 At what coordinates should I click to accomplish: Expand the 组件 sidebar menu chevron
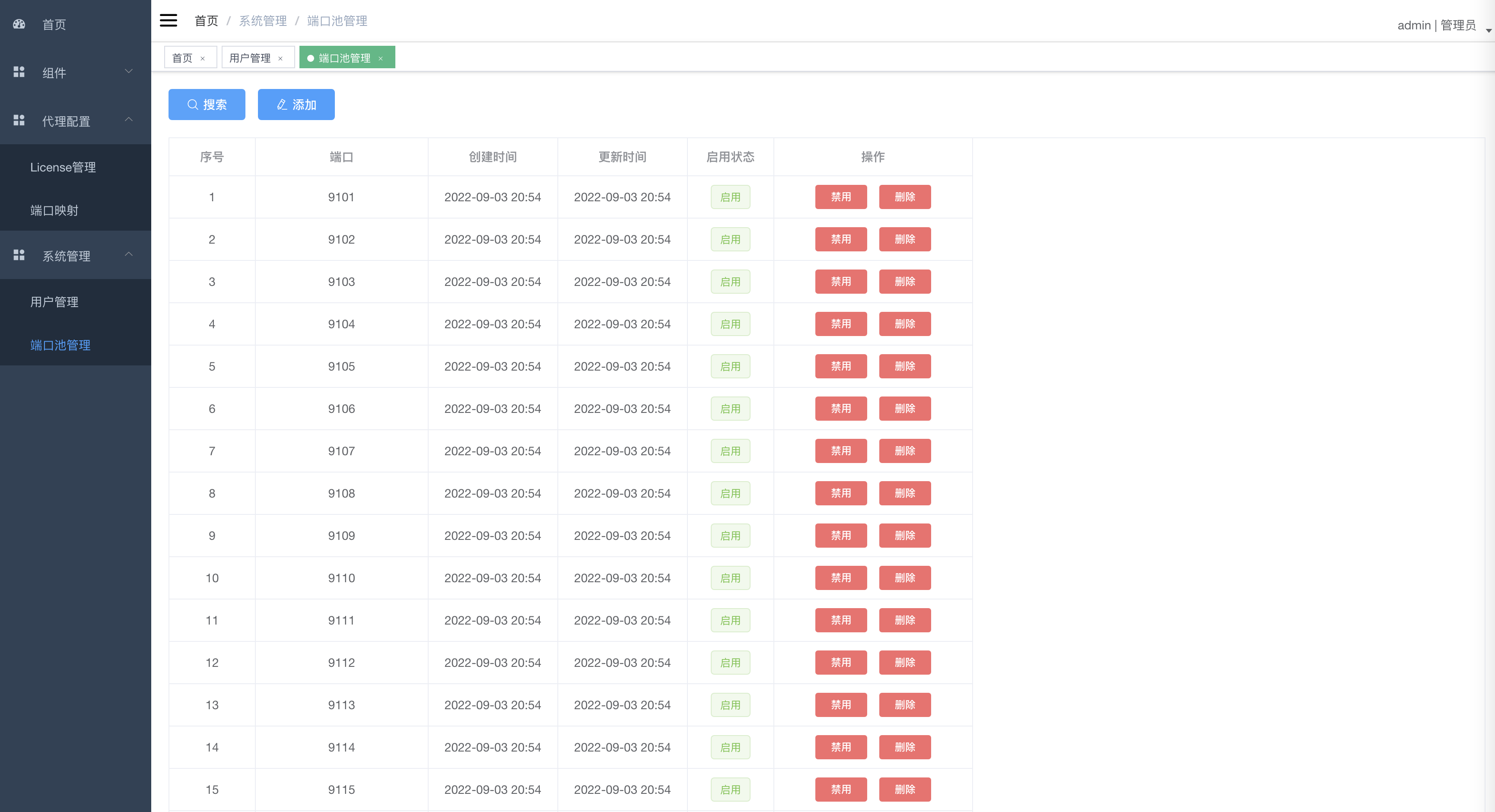click(129, 71)
